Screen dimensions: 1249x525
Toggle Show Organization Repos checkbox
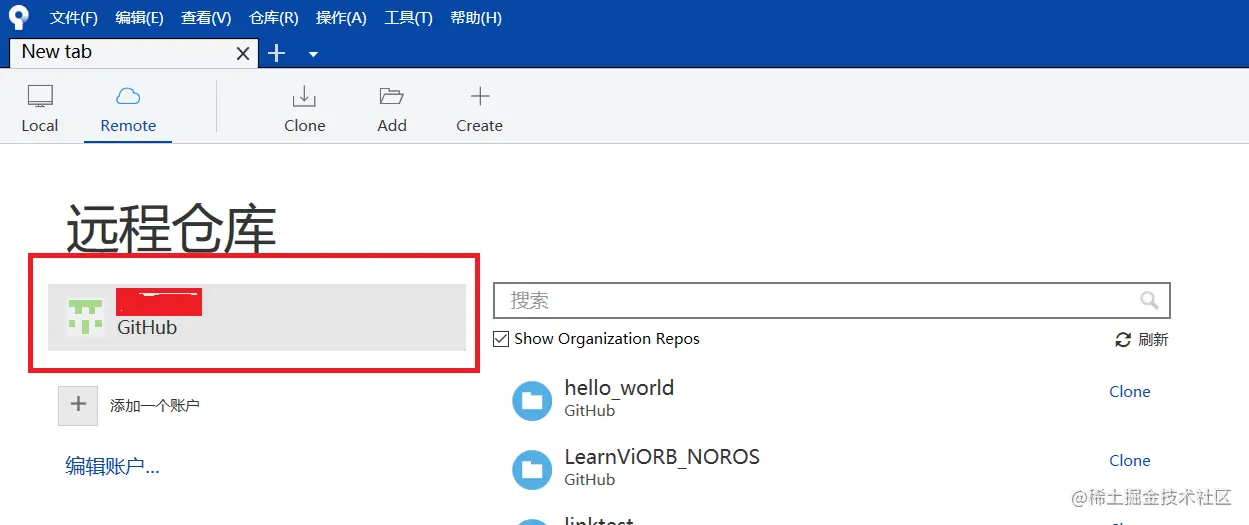pyautogui.click(x=502, y=339)
